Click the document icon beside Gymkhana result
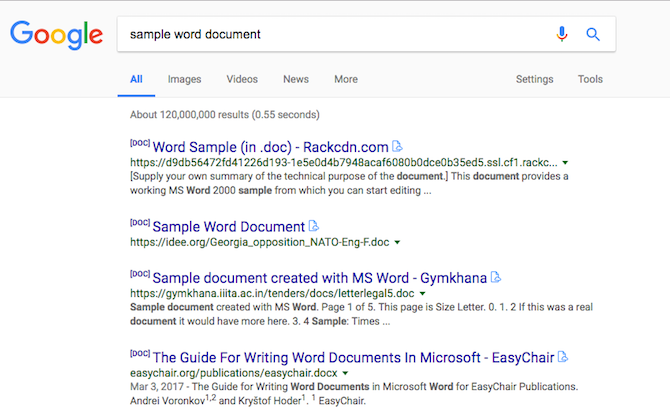This screenshot has height=417, width=670. (495, 277)
